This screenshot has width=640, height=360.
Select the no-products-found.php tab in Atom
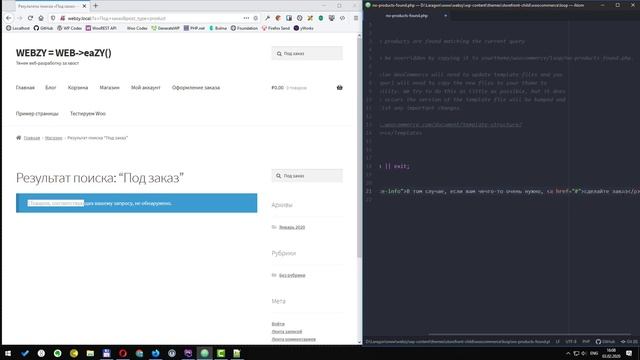tap(408, 16)
